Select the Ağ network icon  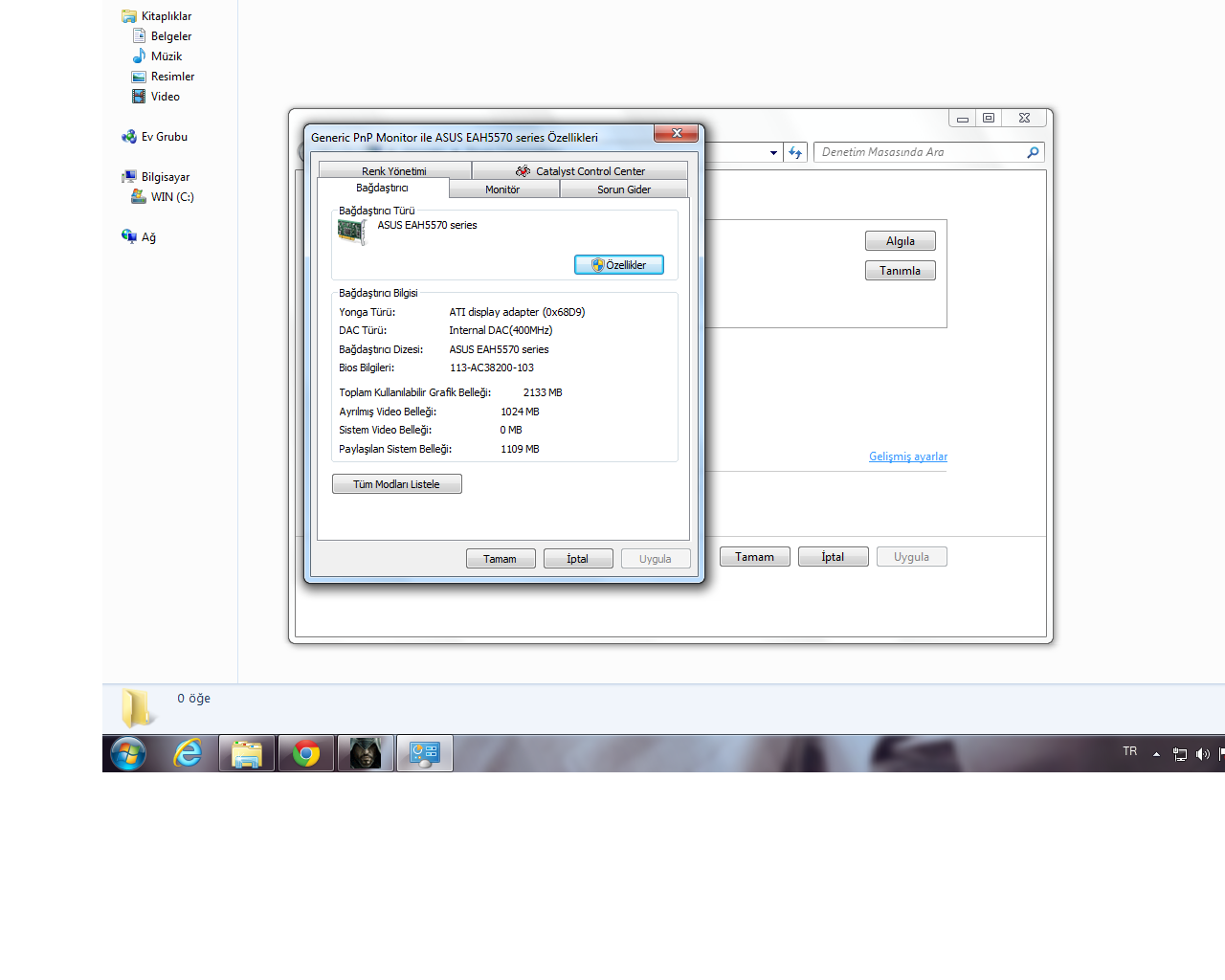click(129, 236)
